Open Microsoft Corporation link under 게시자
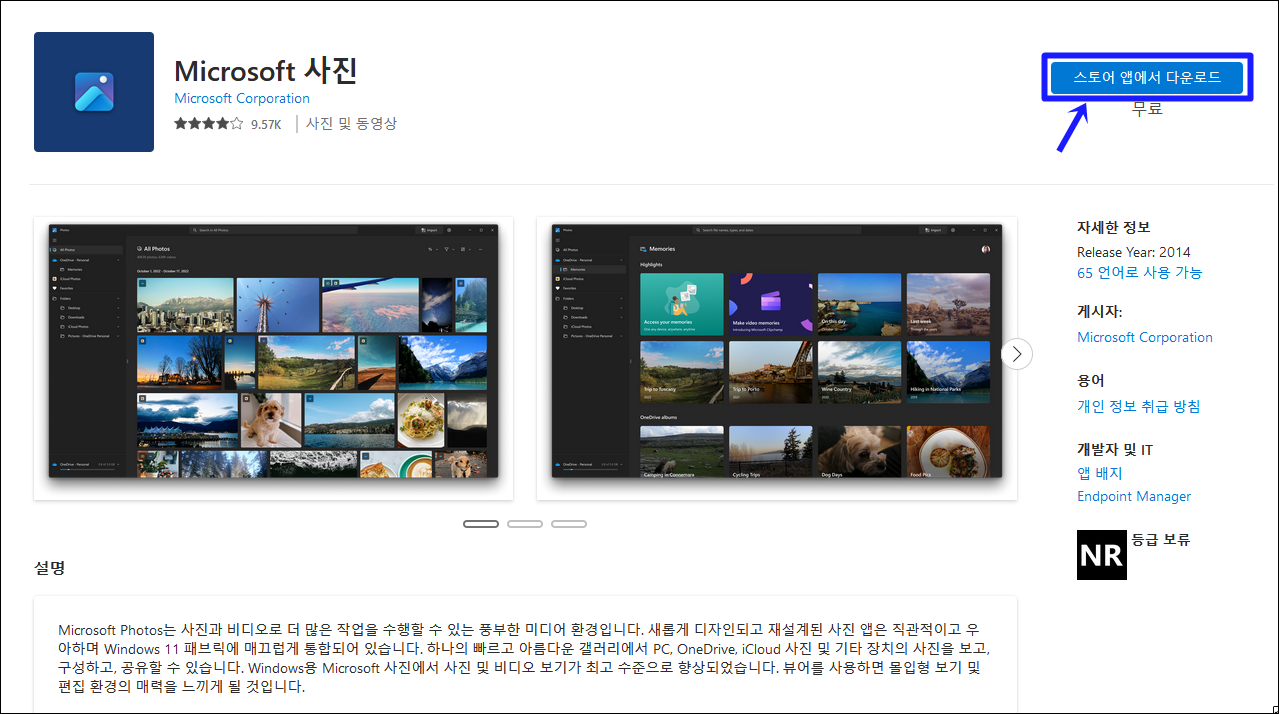The width and height of the screenshot is (1279, 714). [x=1145, y=337]
